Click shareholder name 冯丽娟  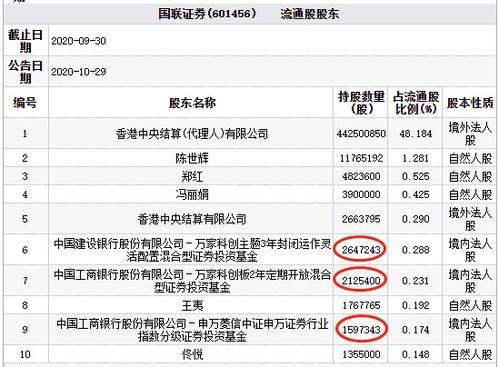tap(192, 195)
